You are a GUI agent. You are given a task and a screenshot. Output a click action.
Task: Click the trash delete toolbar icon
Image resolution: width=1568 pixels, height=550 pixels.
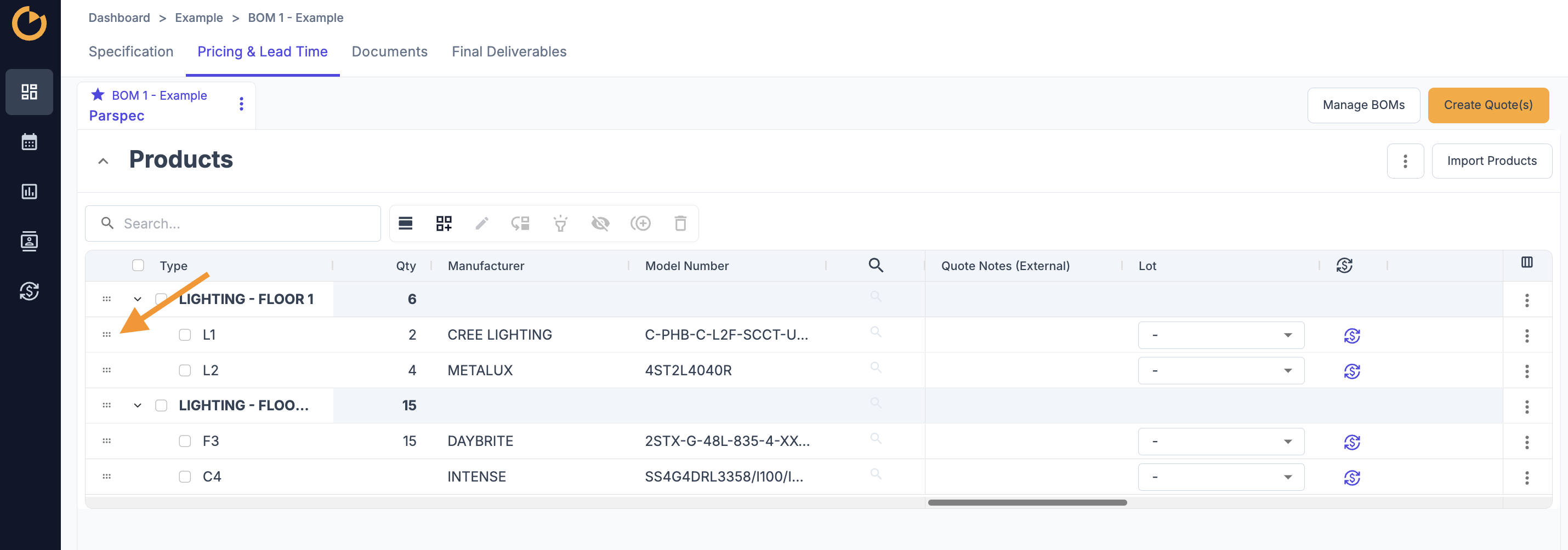coord(680,224)
